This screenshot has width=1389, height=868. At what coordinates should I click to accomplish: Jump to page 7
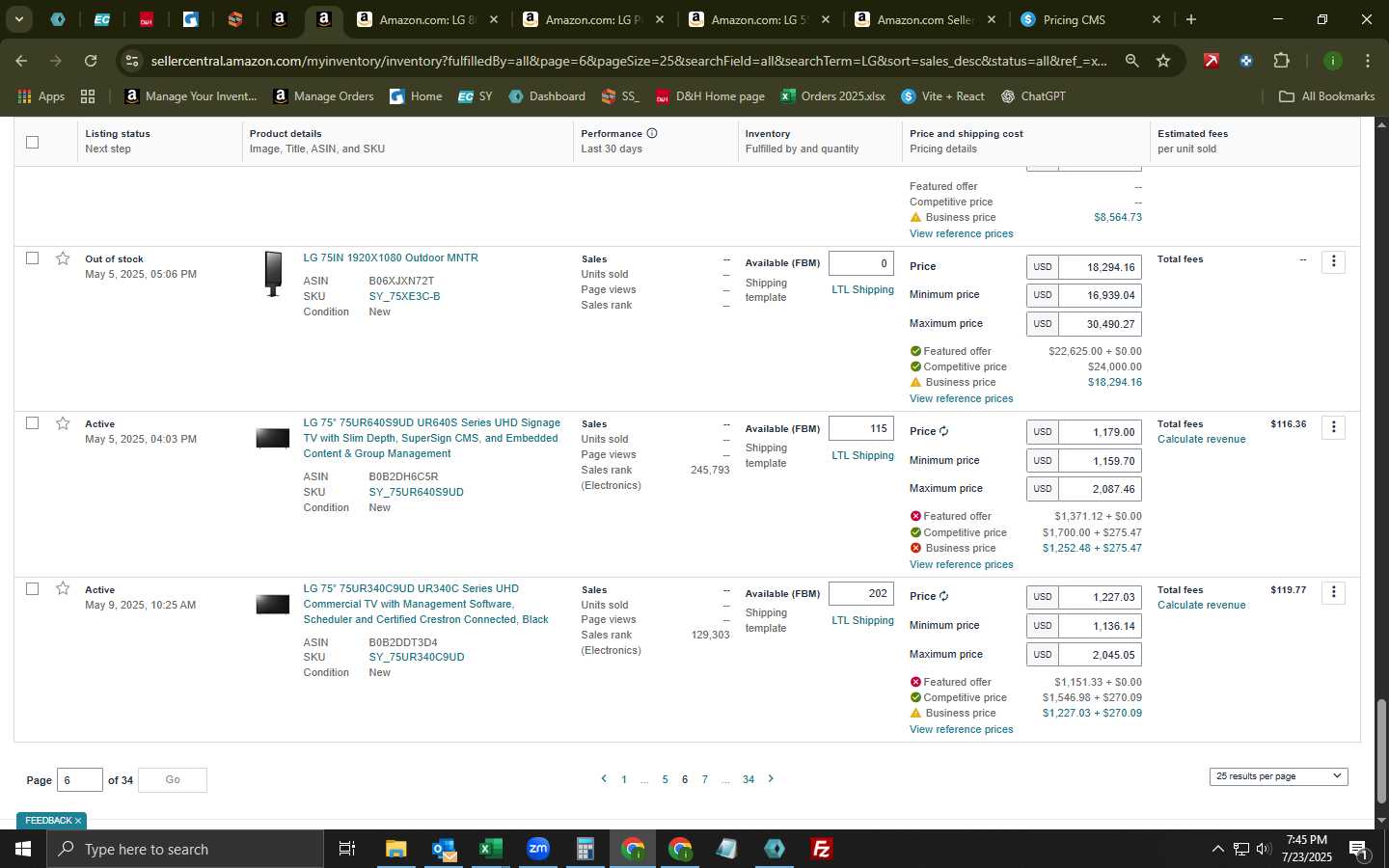tap(705, 779)
